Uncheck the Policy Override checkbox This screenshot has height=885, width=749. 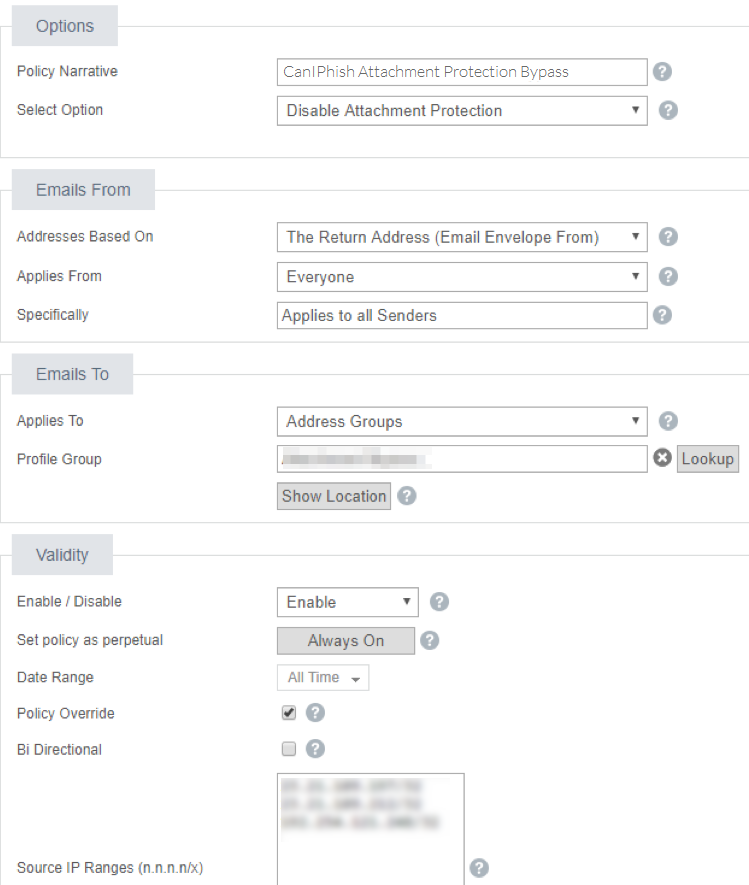pos(288,713)
